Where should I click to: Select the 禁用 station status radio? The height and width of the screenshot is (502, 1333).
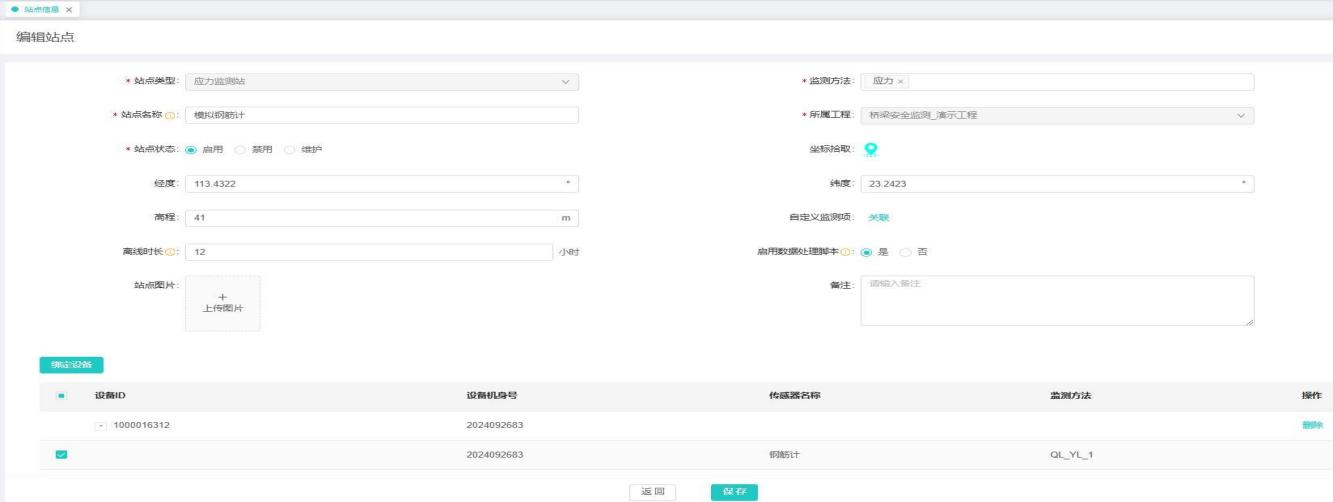(x=239, y=149)
